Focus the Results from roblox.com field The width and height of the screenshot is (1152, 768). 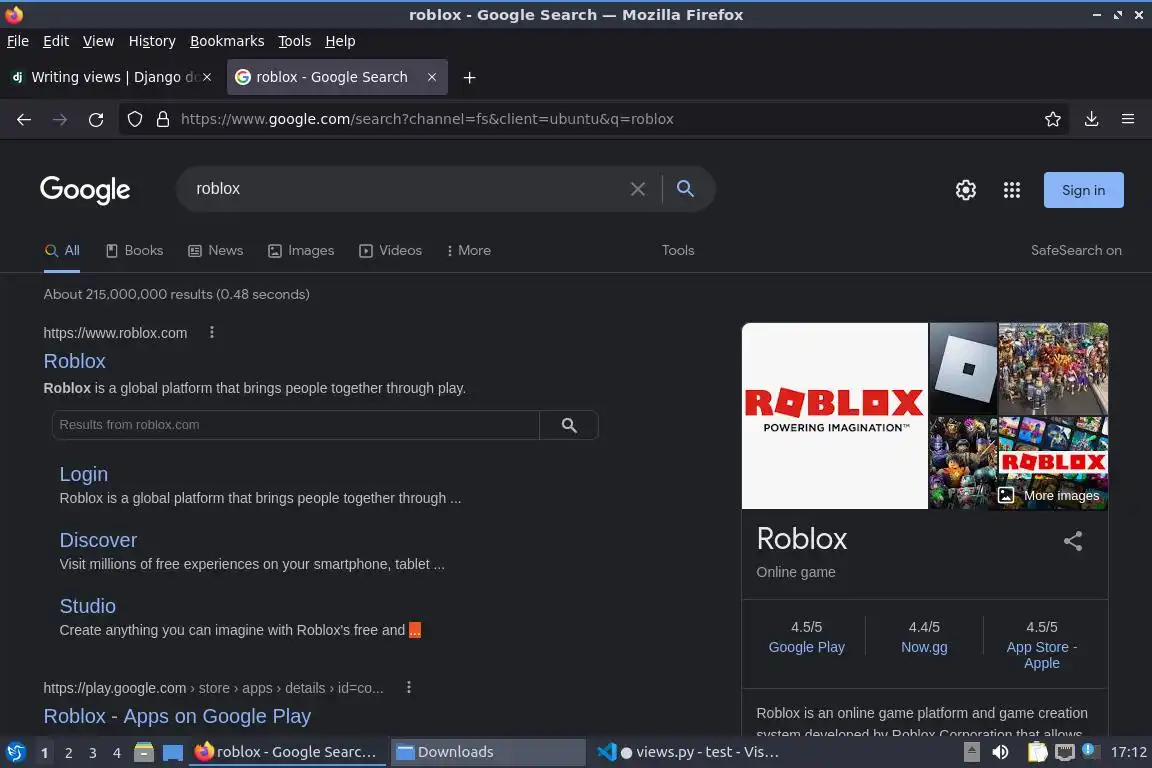pyautogui.click(x=295, y=425)
